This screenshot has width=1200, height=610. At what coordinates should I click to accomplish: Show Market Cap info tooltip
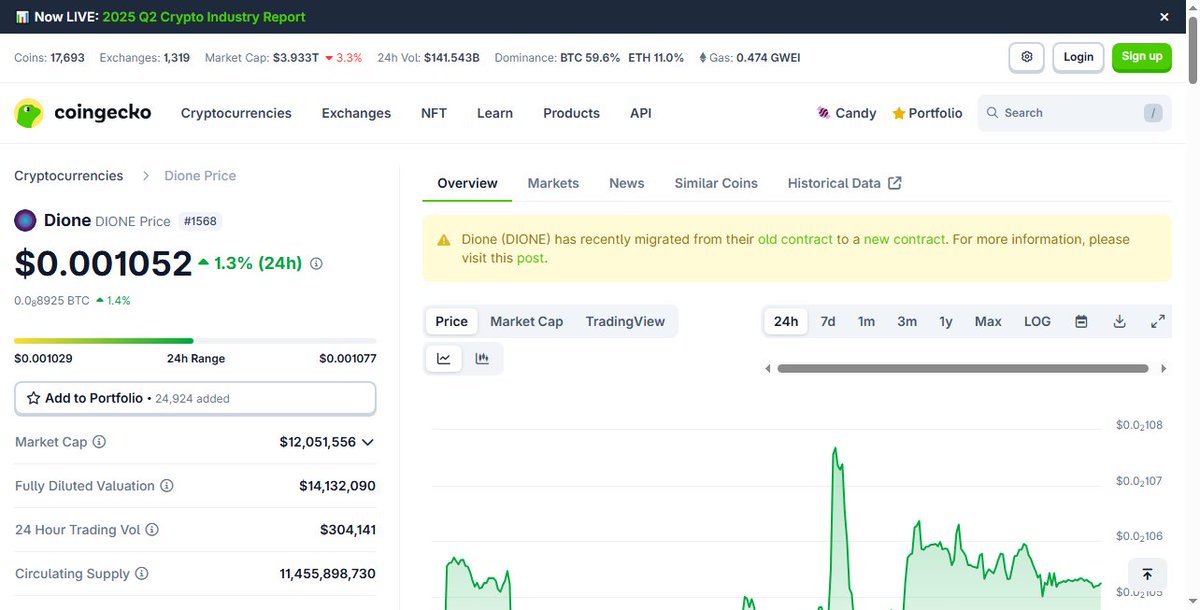(x=99, y=442)
